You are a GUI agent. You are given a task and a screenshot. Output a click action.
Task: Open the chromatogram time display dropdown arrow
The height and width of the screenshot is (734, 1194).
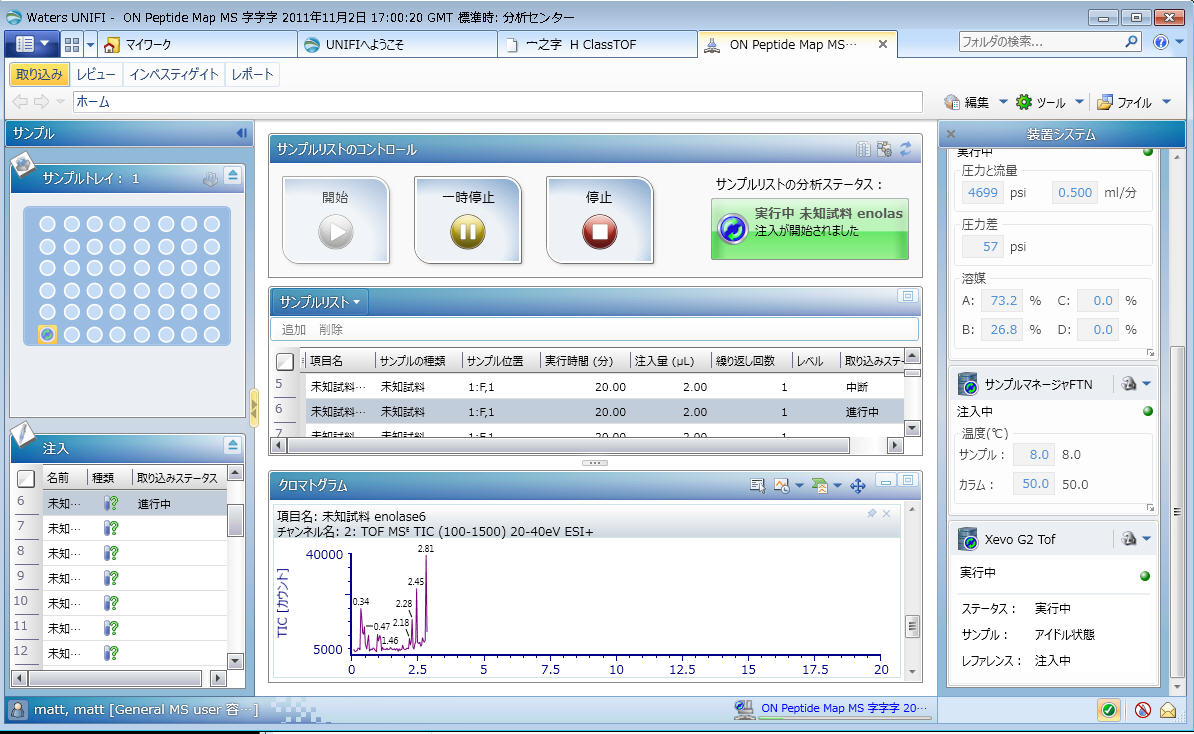click(x=799, y=485)
